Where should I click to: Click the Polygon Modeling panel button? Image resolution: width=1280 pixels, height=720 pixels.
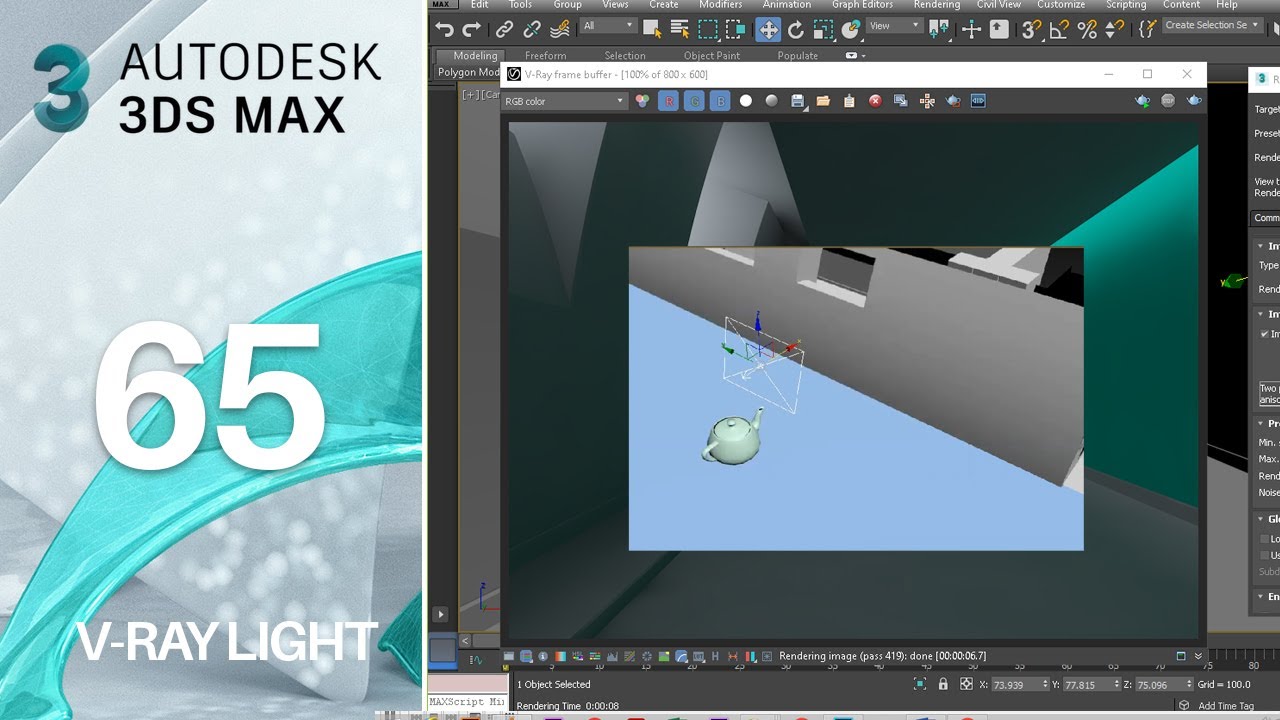[x=468, y=72]
